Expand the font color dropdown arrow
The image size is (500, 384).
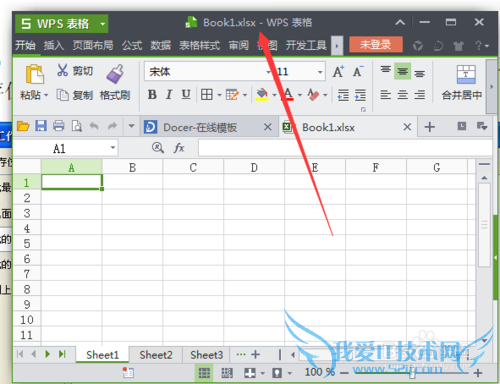(x=300, y=95)
